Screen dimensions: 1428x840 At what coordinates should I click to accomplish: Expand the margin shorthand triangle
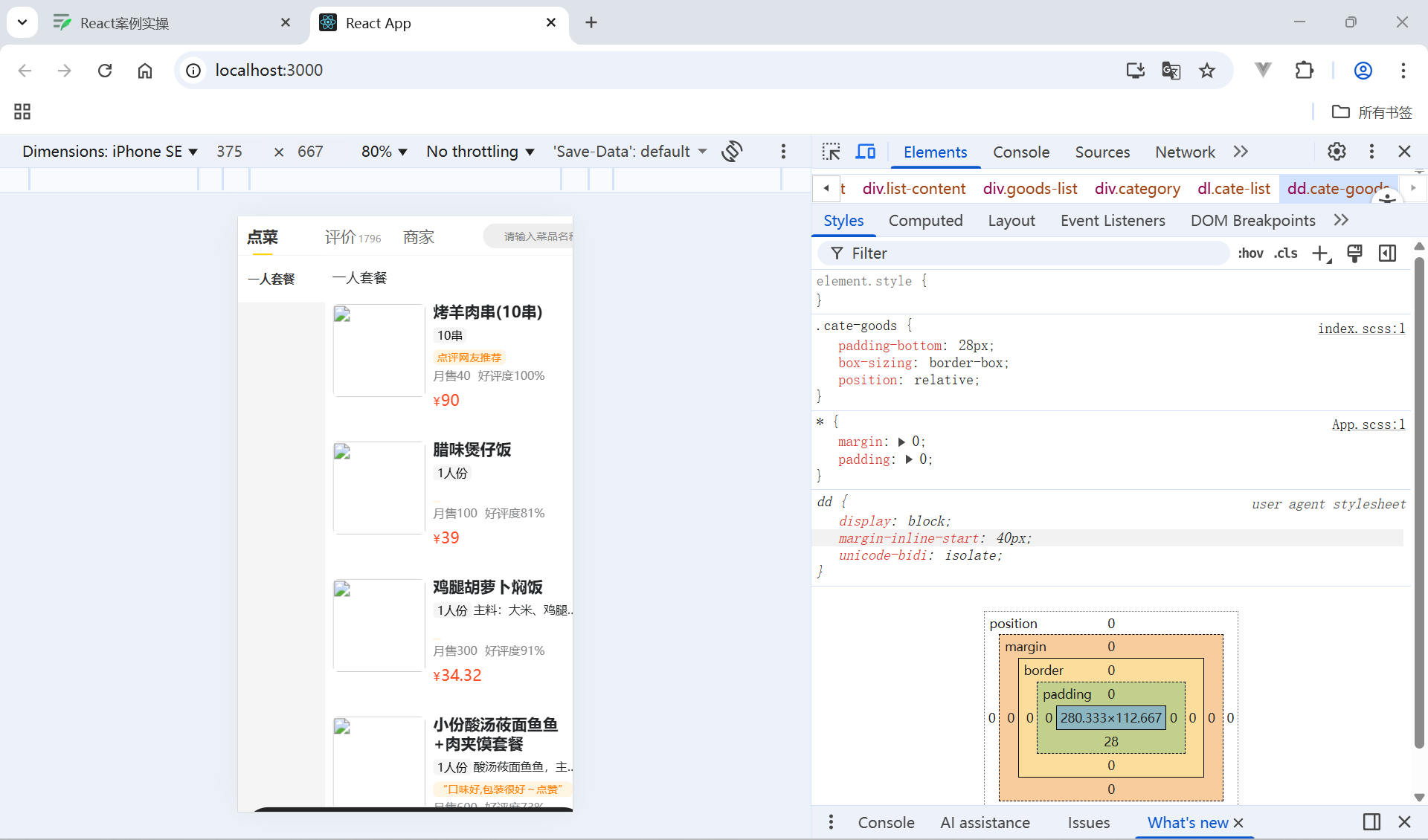tap(901, 442)
